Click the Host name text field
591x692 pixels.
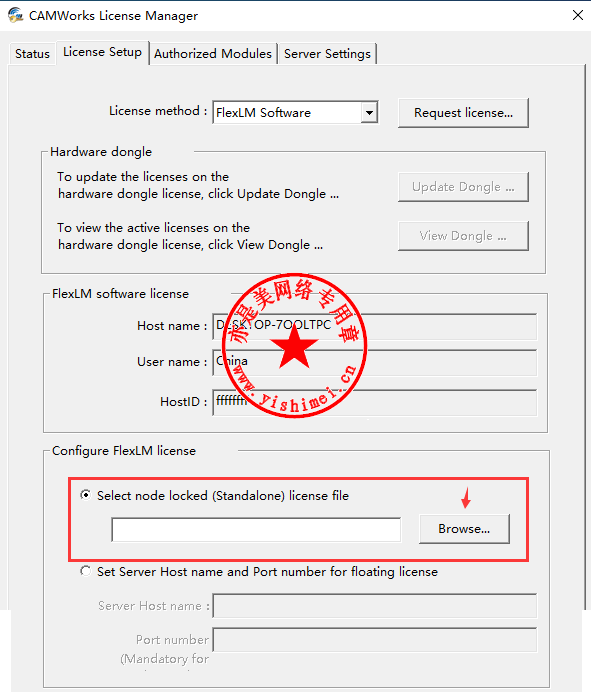[x=374, y=326]
